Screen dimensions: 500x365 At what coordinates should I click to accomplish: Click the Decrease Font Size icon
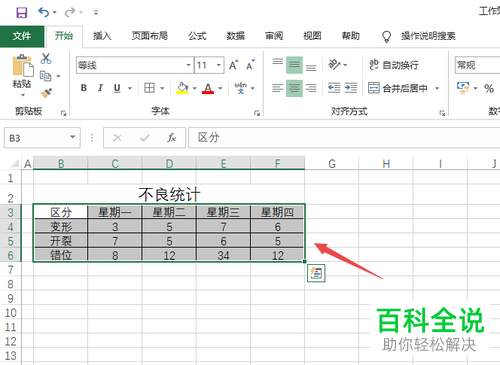[250, 65]
